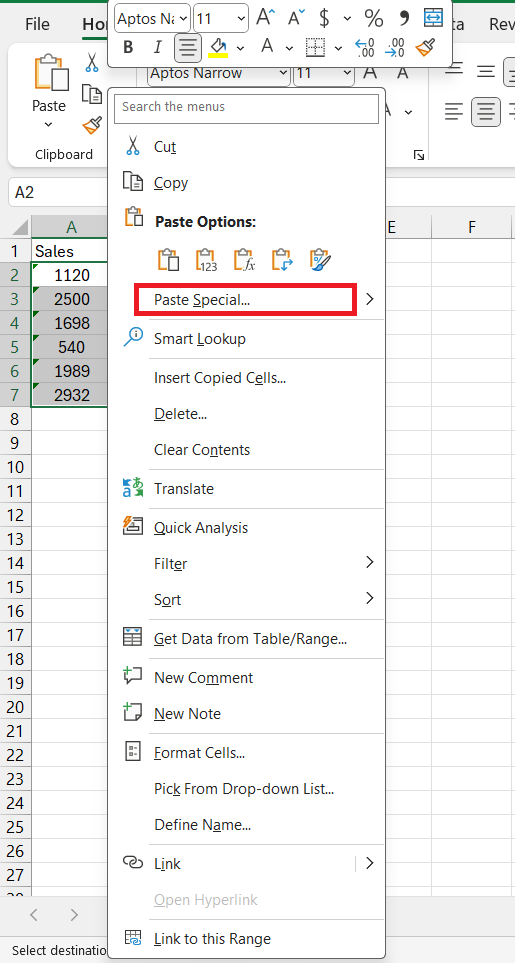Select cell containing 2932
The height and width of the screenshot is (963, 515).
[x=71, y=395]
